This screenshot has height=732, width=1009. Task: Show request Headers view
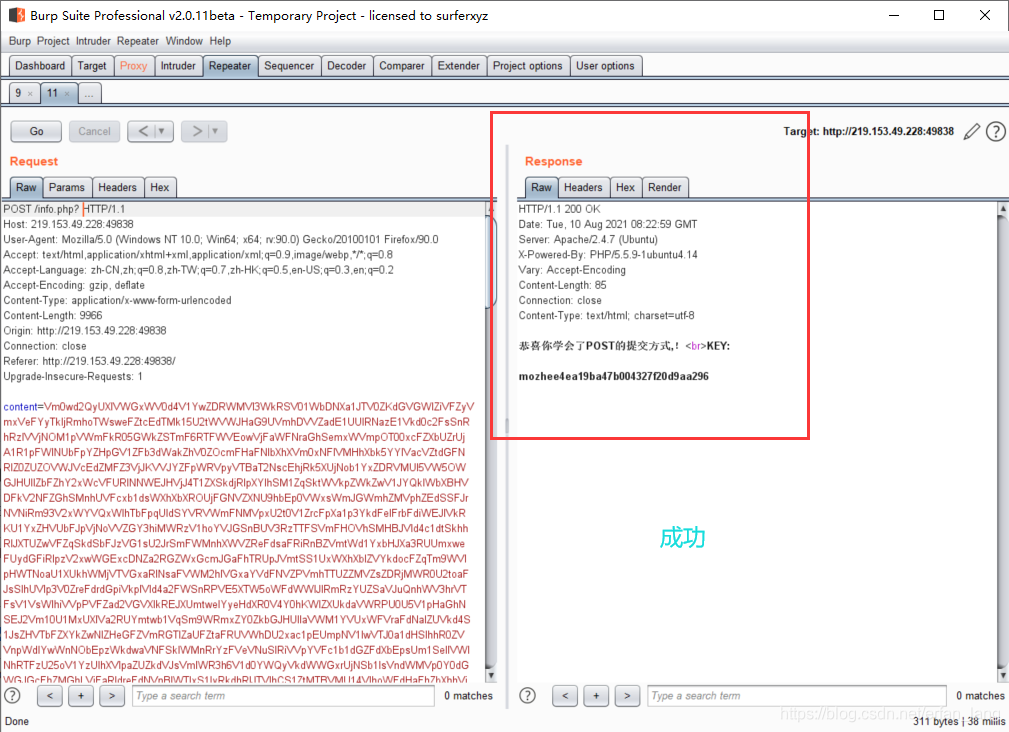coord(117,187)
